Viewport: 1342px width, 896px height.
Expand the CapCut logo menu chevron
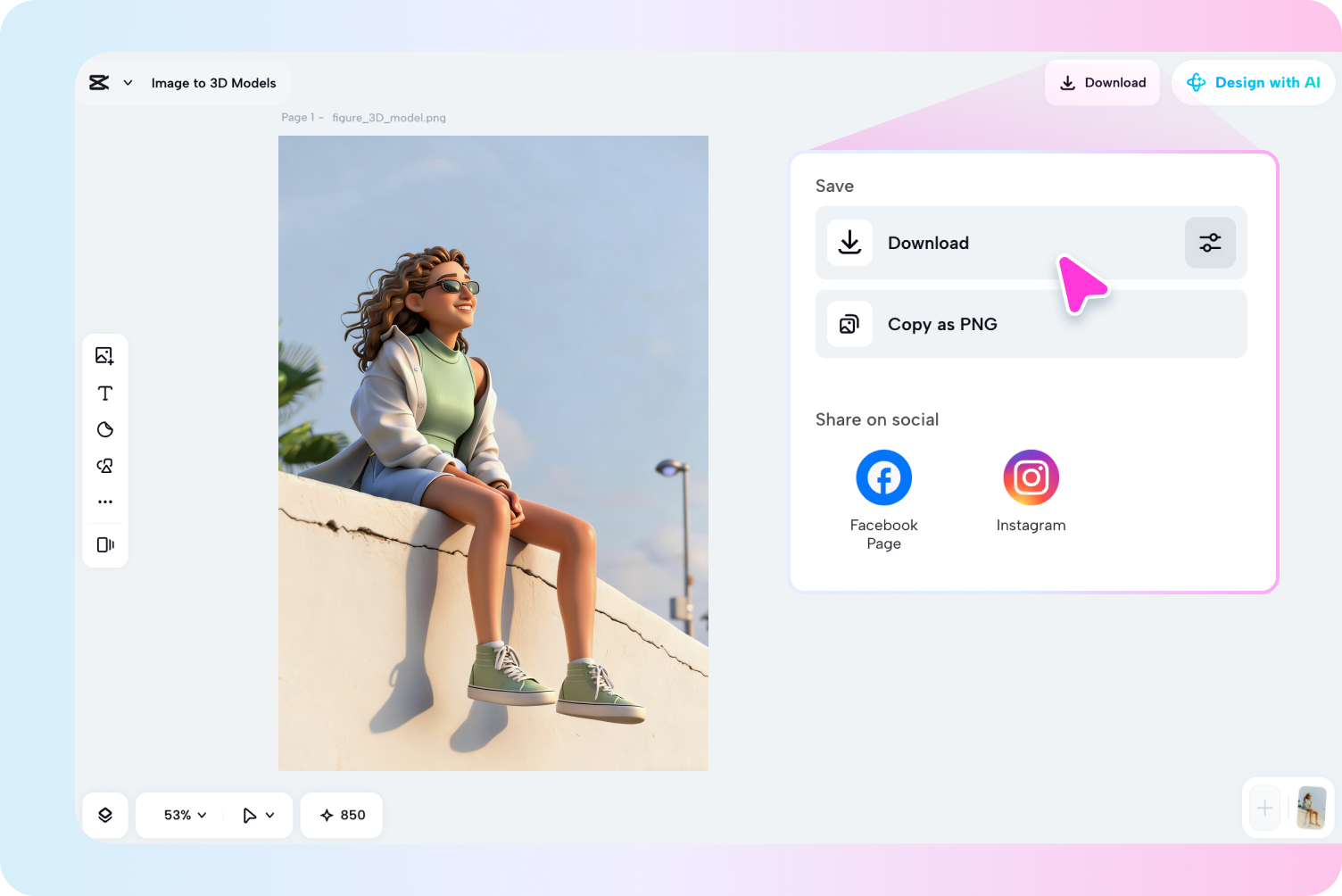tap(128, 82)
